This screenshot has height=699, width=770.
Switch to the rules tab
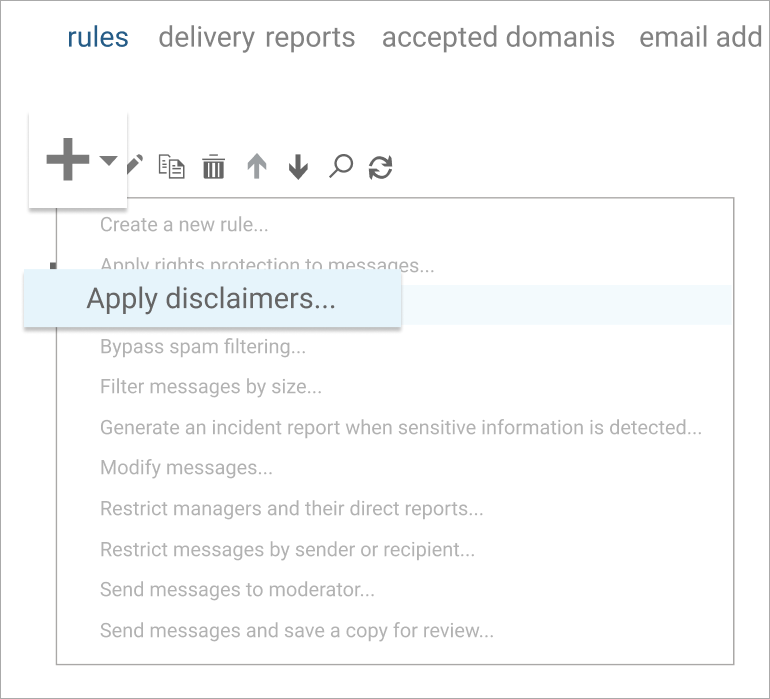point(98,37)
